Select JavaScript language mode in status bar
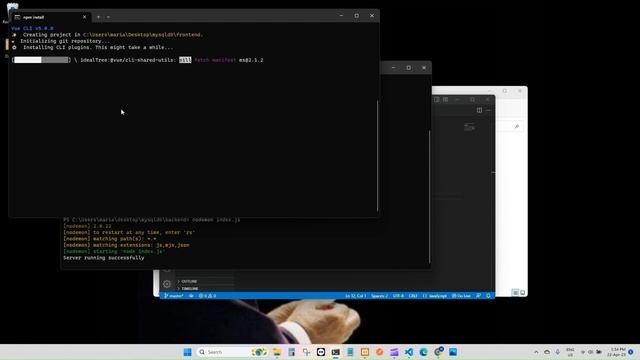 [x=435, y=296]
